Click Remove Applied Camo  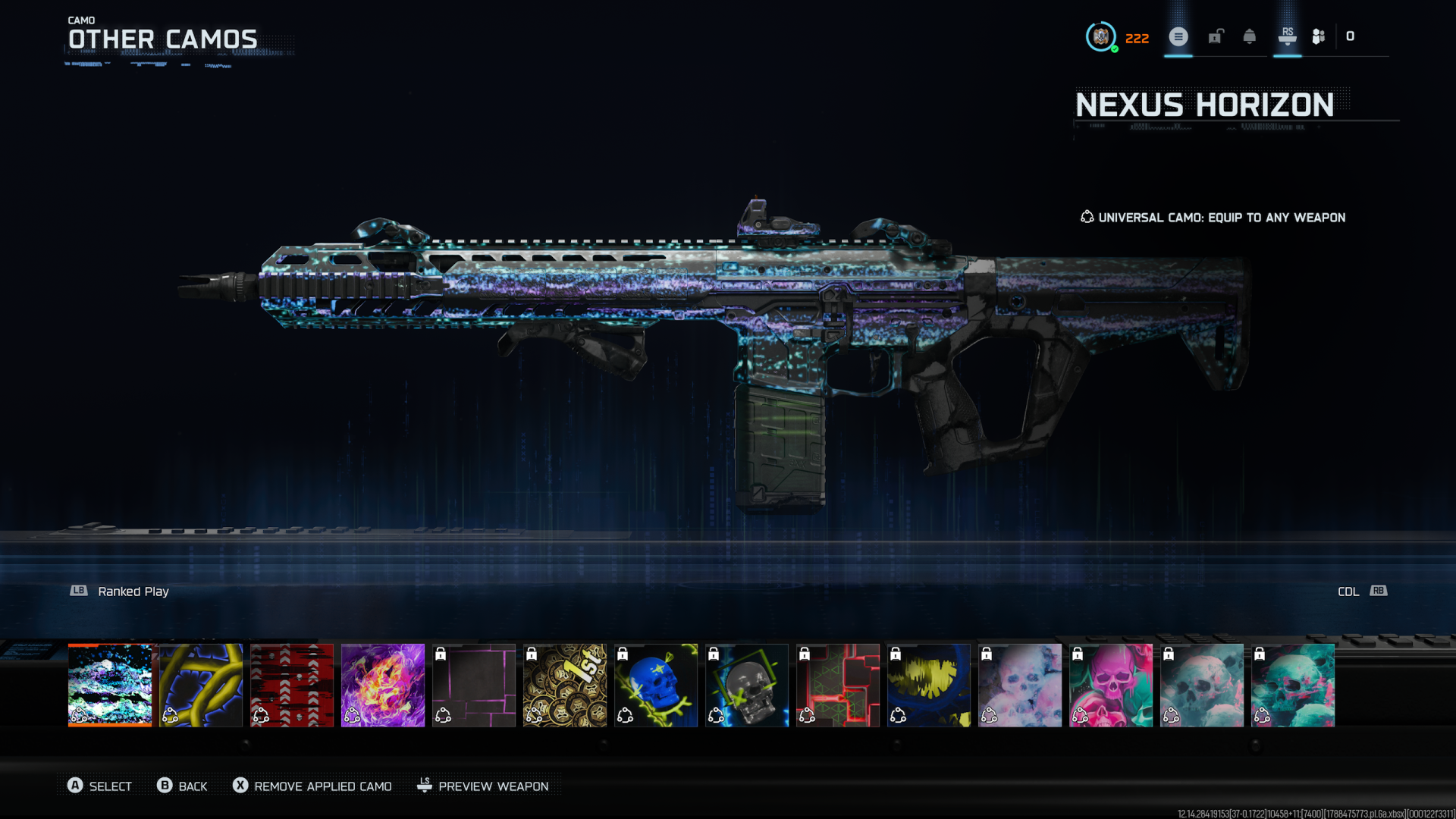pos(323,786)
